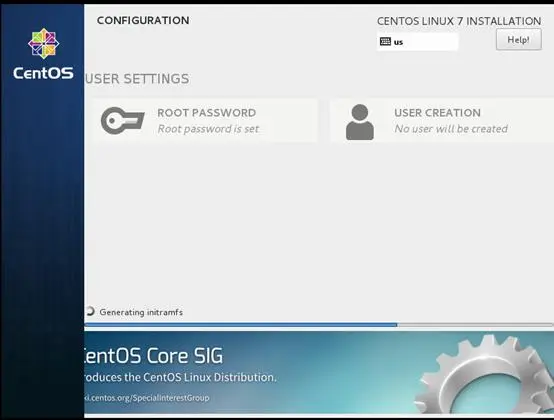The image size is (554, 420).
Task: Click the SpecialInterestGroup wiki link
Action: (x=147, y=398)
